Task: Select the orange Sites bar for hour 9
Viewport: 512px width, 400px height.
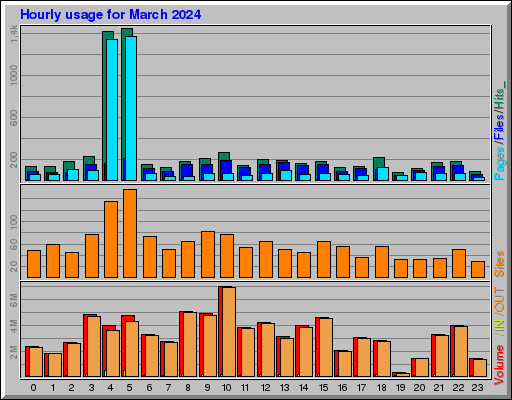Action: pos(208,254)
